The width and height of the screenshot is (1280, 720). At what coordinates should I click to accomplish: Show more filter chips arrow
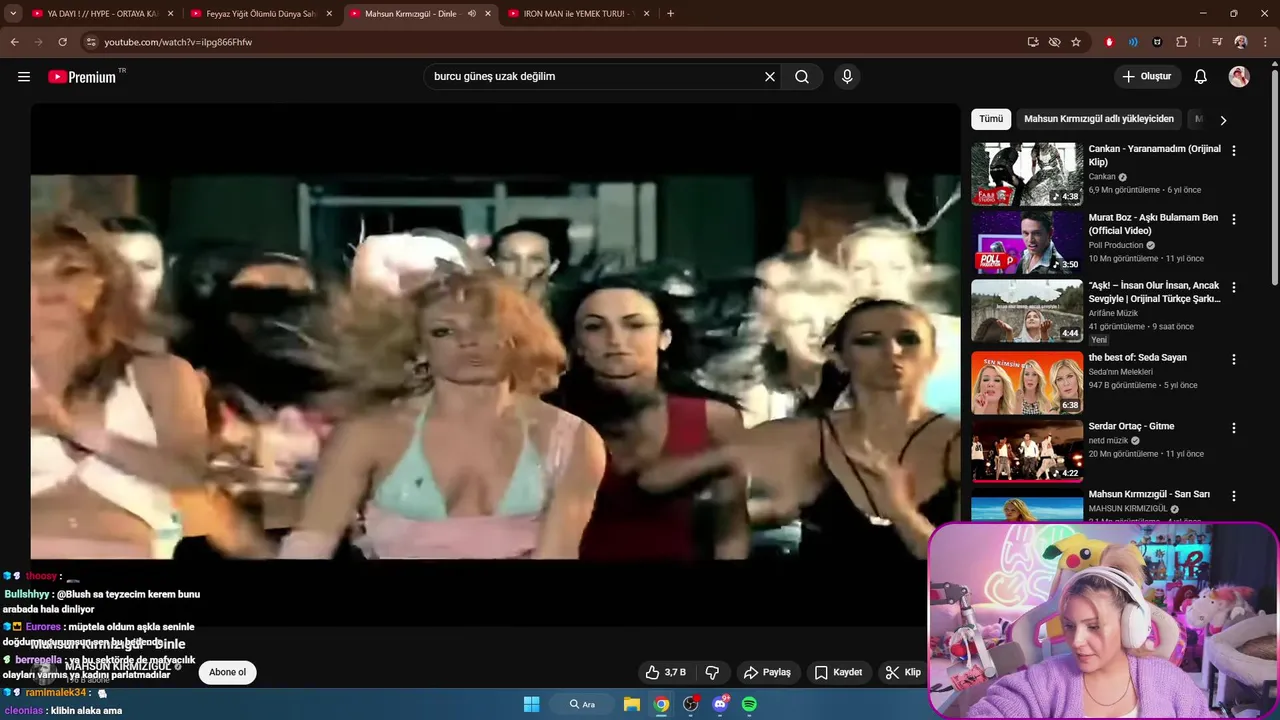[x=1223, y=120]
